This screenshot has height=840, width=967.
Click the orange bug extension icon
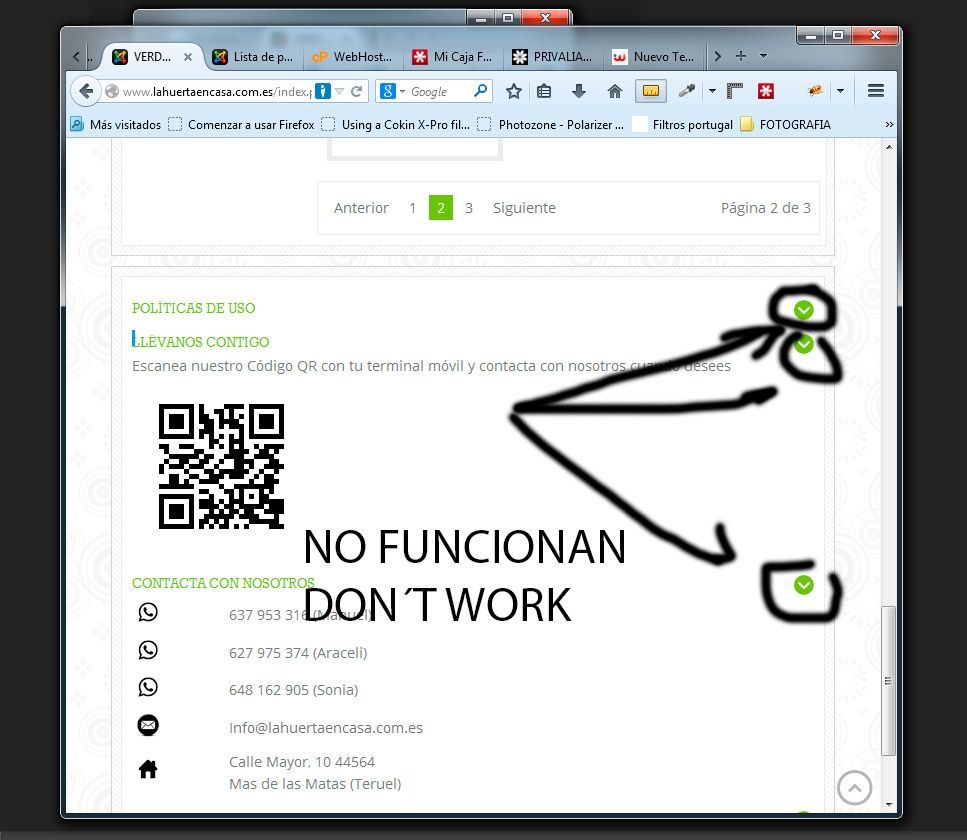tap(815, 91)
